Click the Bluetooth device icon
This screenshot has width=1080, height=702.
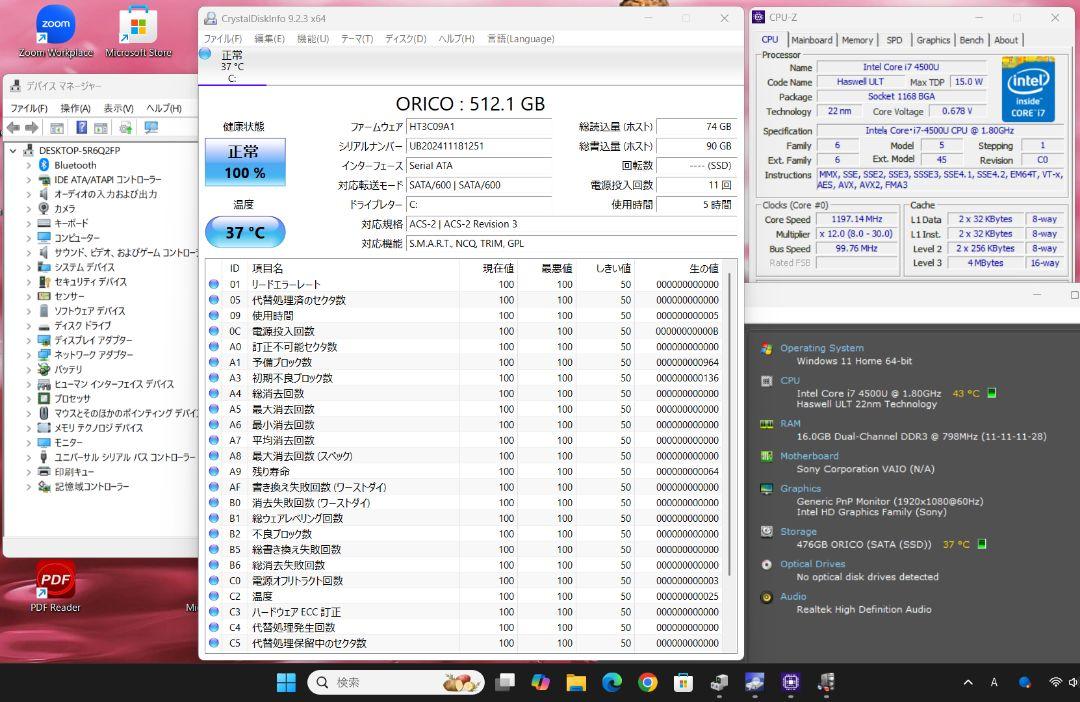click(44, 165)
